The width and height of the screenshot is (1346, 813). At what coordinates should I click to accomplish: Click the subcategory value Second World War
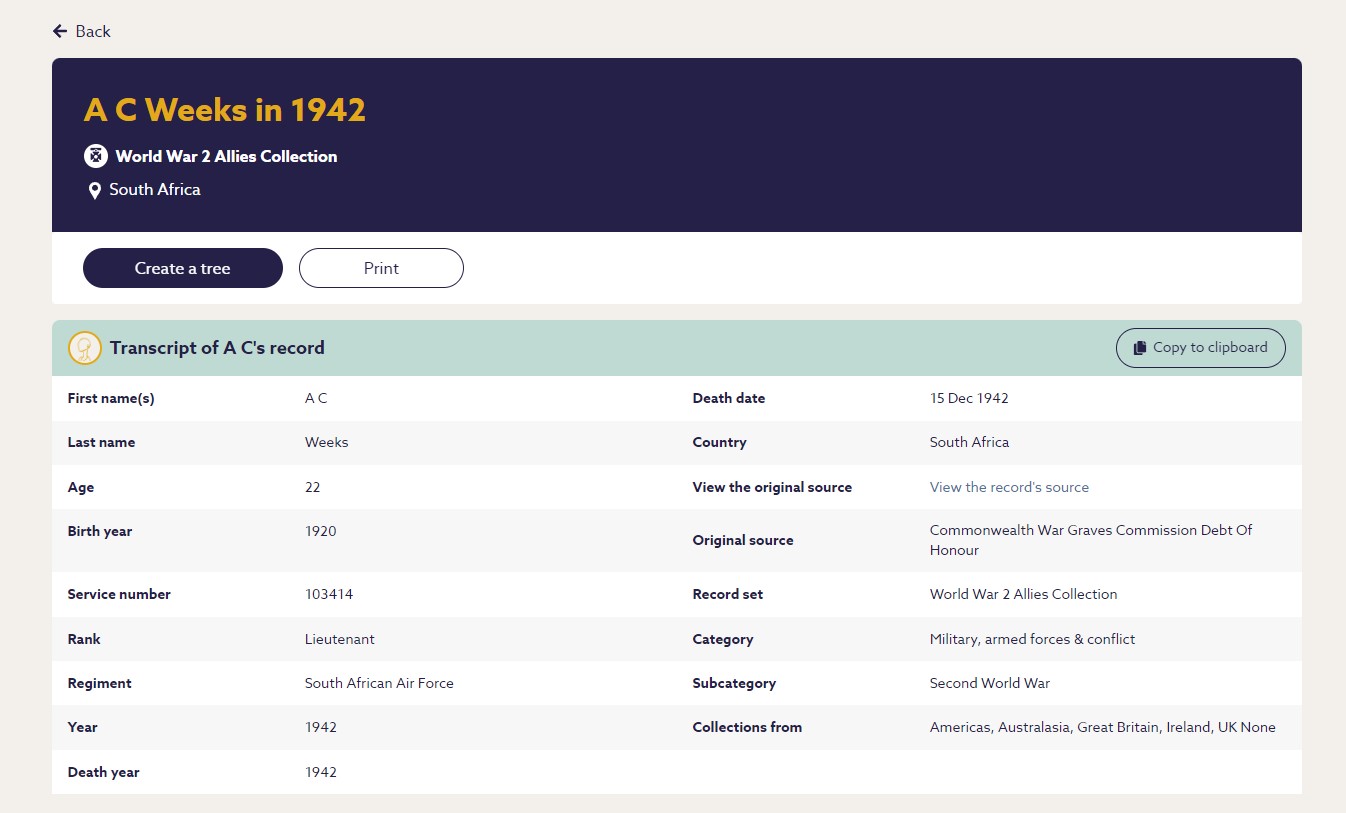pos(990,683)
